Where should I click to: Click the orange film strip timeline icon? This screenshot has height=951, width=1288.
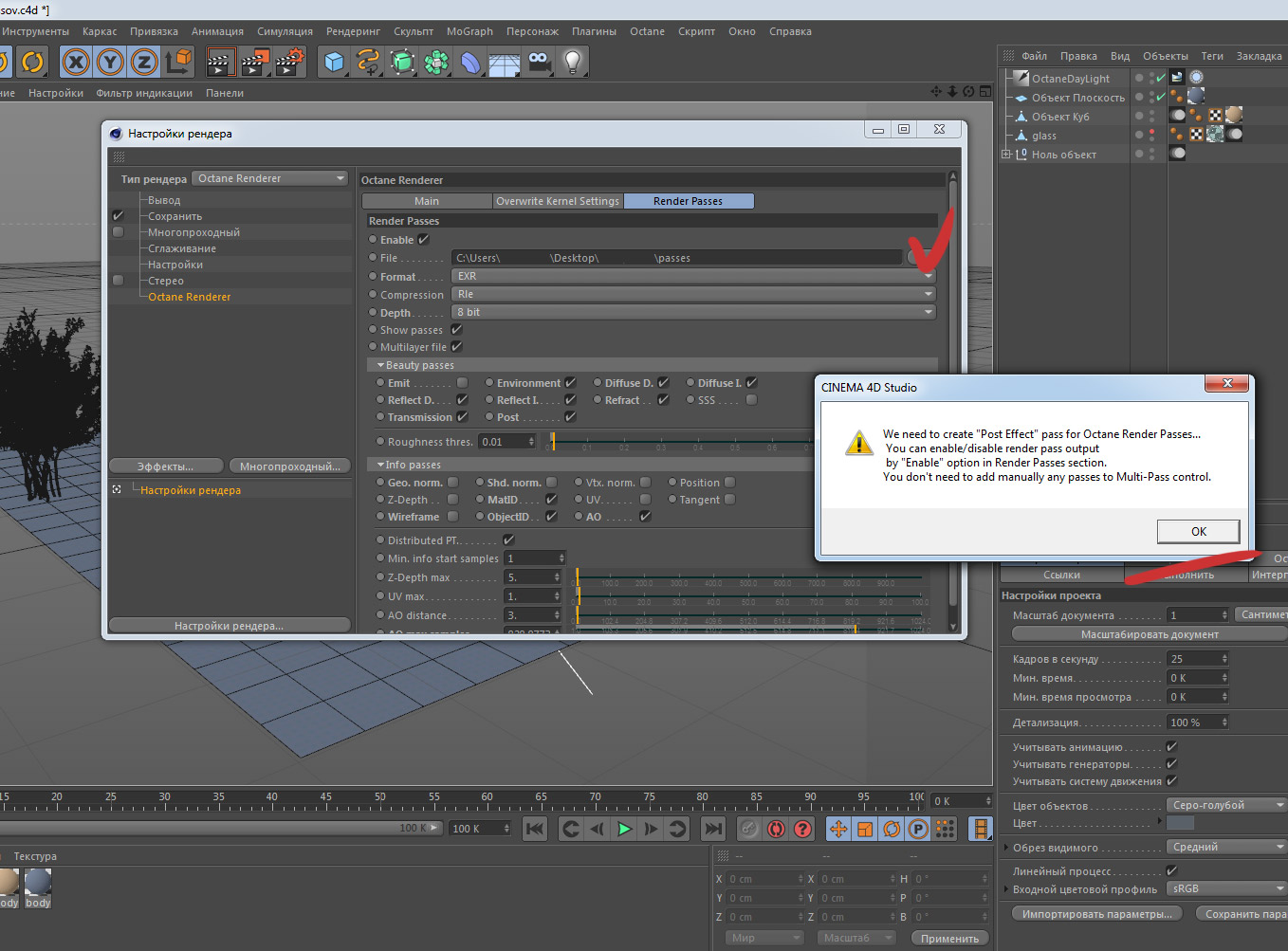click(980, 829)
